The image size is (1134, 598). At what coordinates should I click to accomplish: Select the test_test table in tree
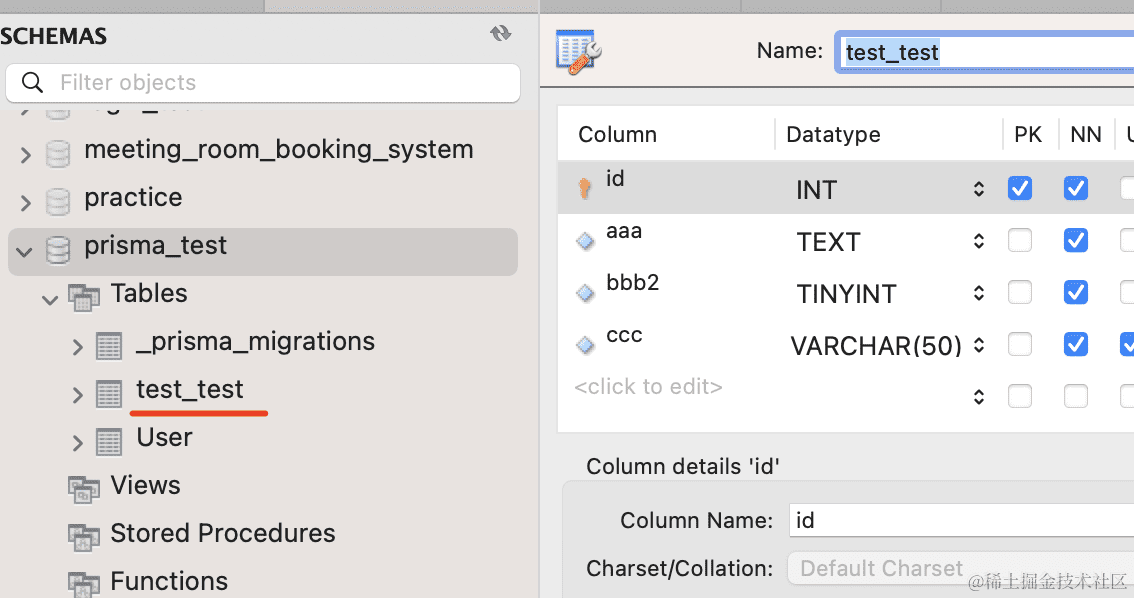coord(190,390)
